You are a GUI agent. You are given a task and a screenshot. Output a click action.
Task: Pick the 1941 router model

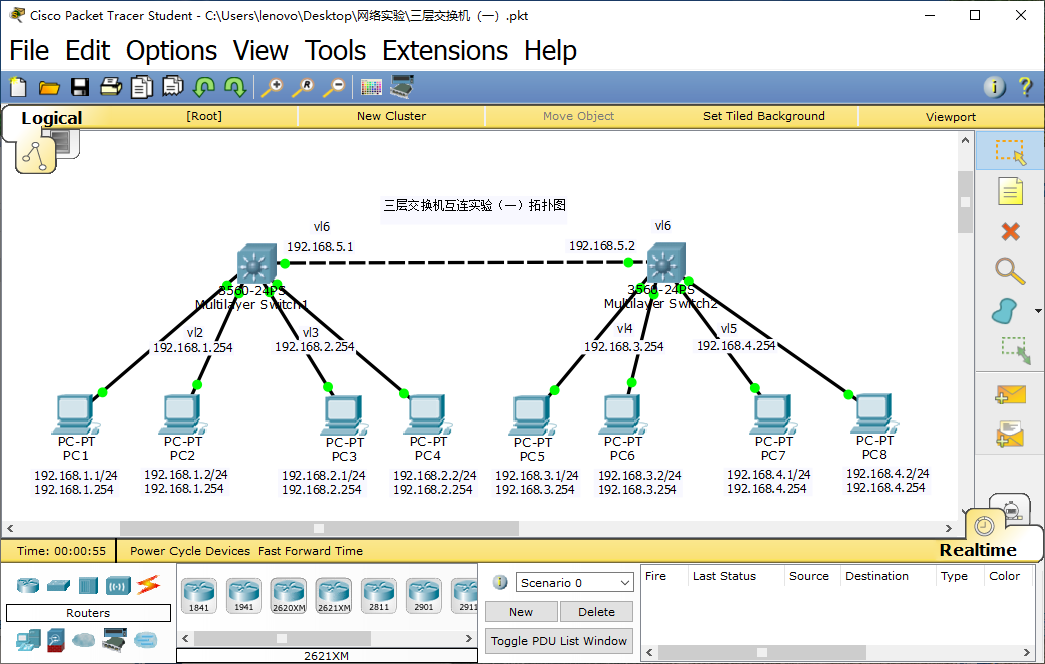pos(244,595)
